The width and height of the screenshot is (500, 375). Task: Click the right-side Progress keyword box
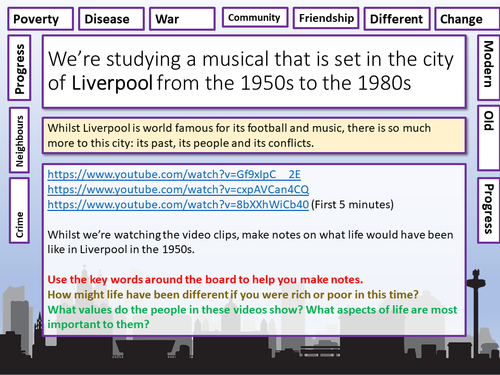[x=489, y=210]
